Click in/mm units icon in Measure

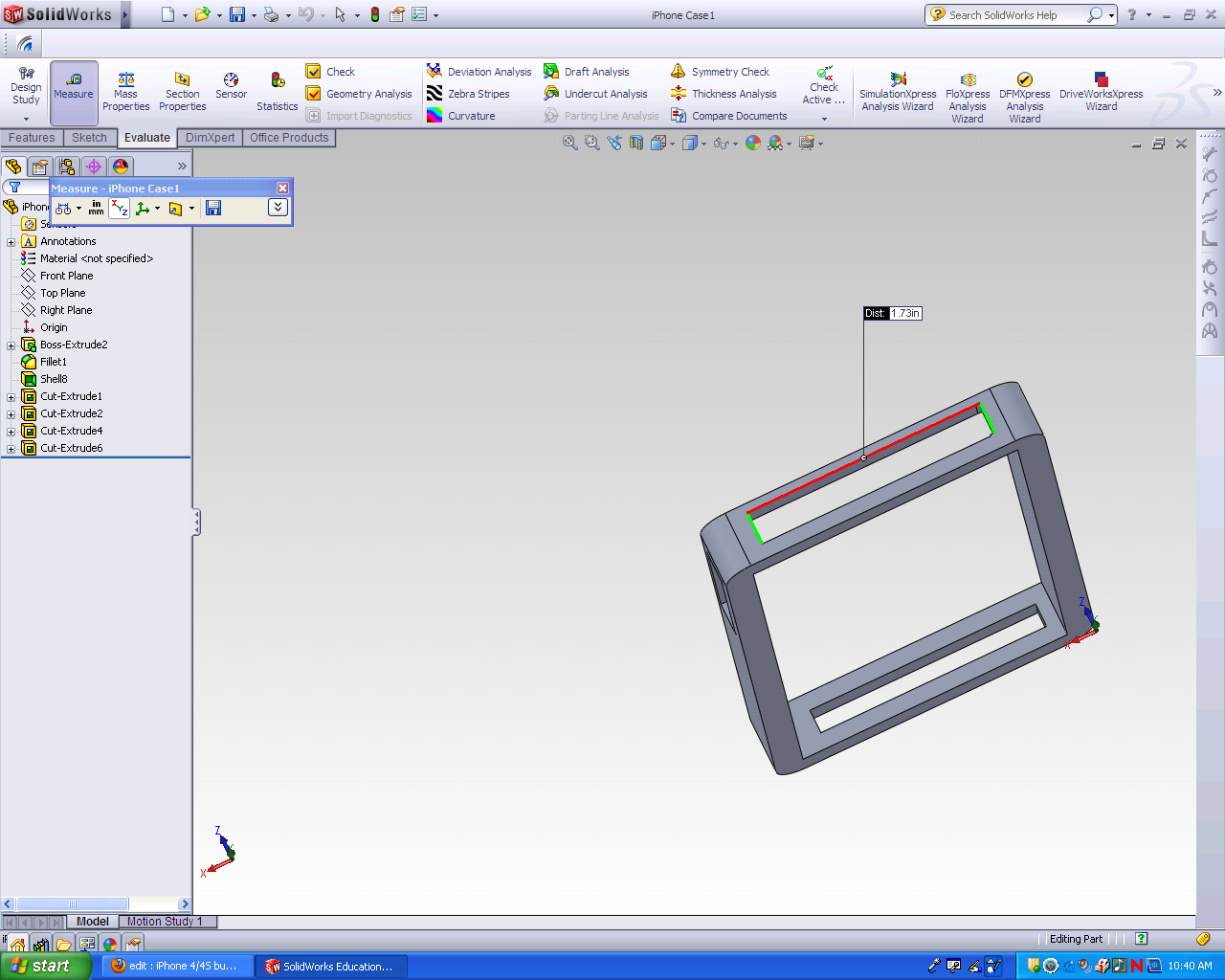[96, 208]
